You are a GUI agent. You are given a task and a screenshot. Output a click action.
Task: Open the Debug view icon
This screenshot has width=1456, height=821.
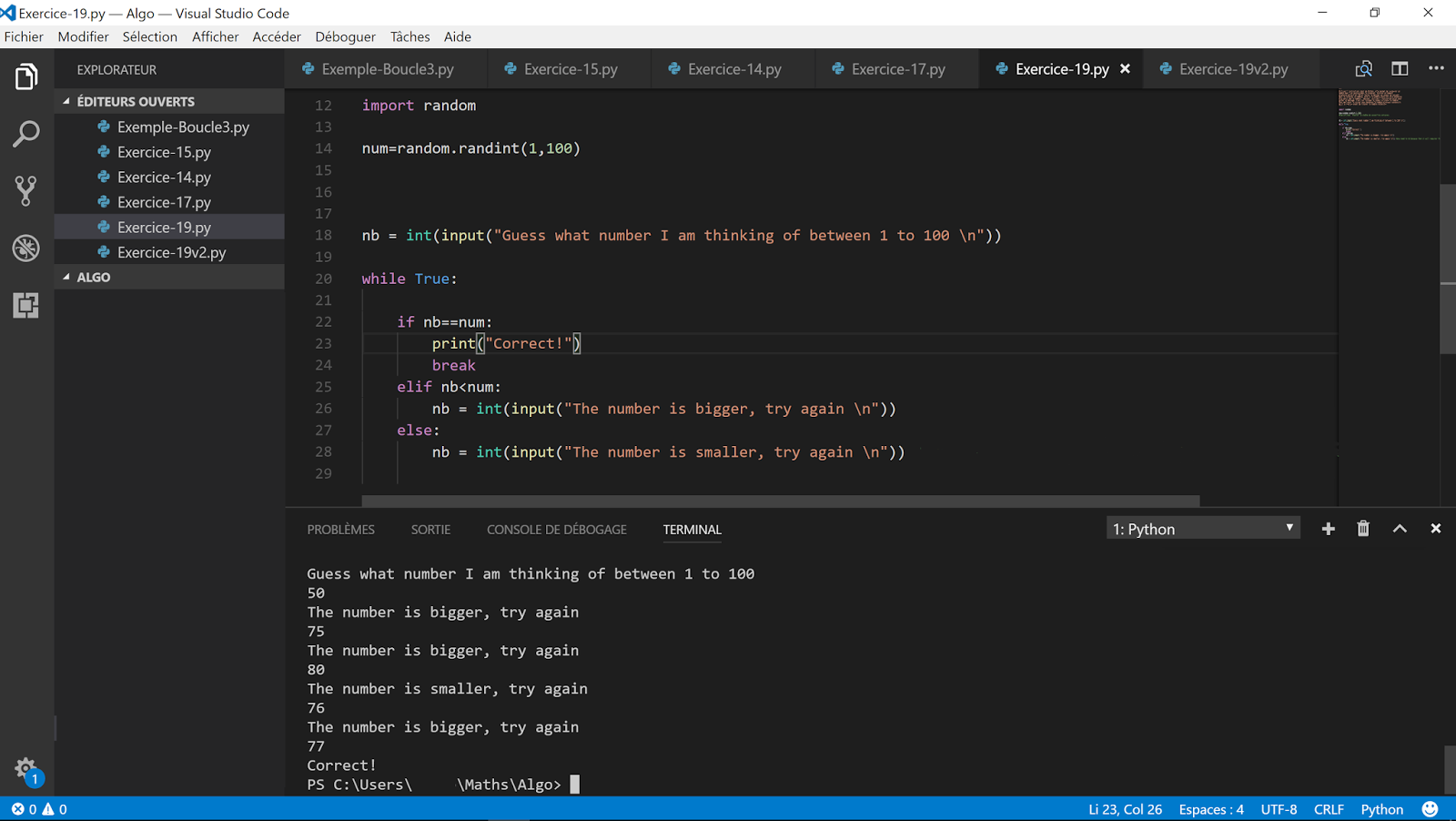pyautogui.click(x=25, y=248)
